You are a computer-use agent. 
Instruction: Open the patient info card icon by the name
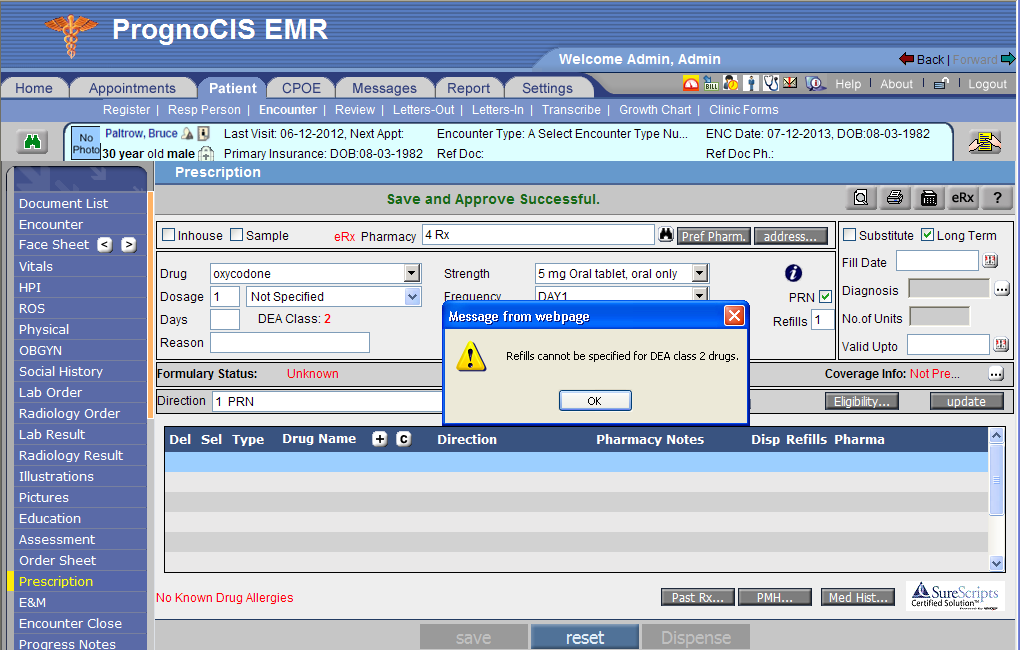click(204, 133)
